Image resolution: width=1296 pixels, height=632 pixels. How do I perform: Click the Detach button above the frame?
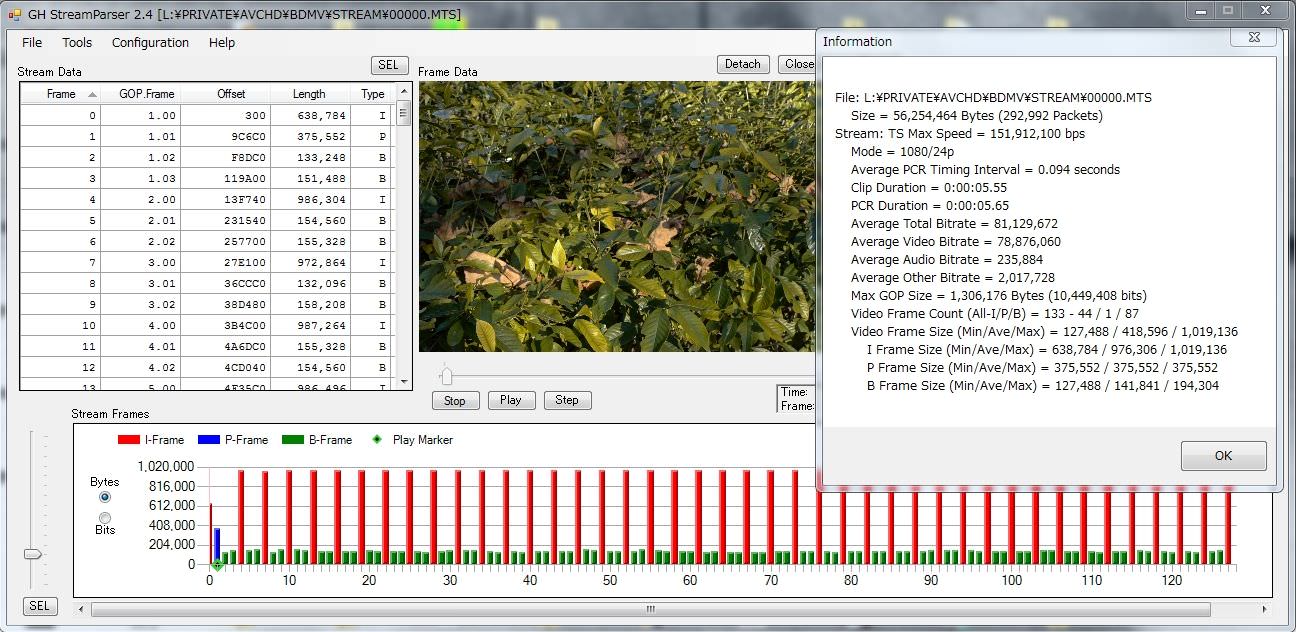(742, 64)
